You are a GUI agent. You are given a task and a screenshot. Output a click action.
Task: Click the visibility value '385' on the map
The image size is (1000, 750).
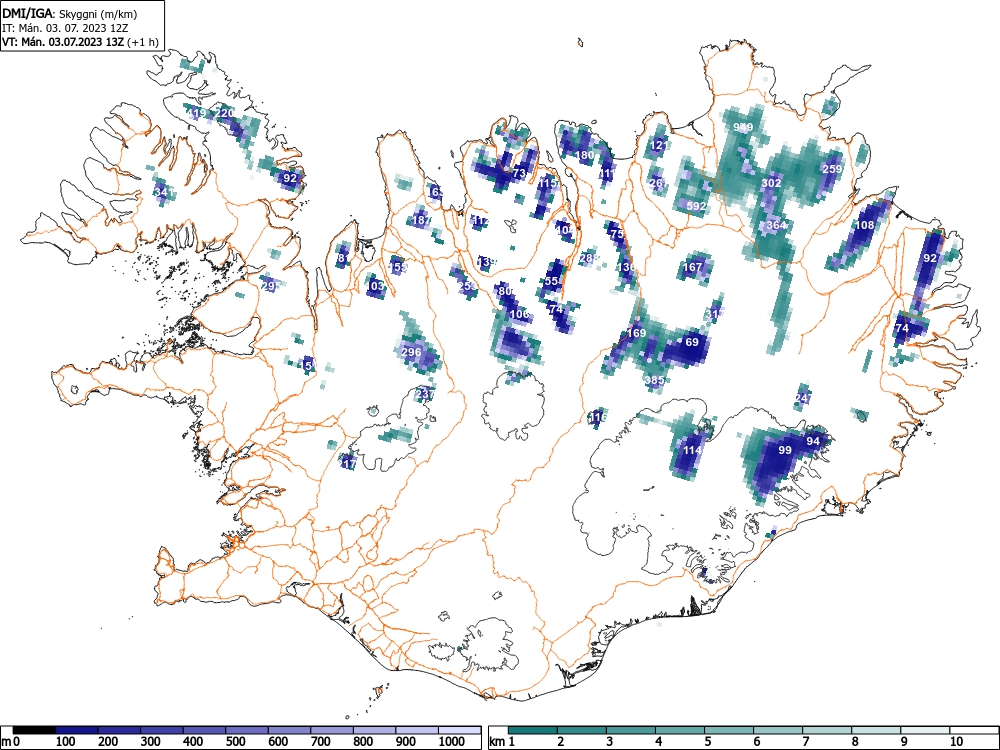(655, 380)
